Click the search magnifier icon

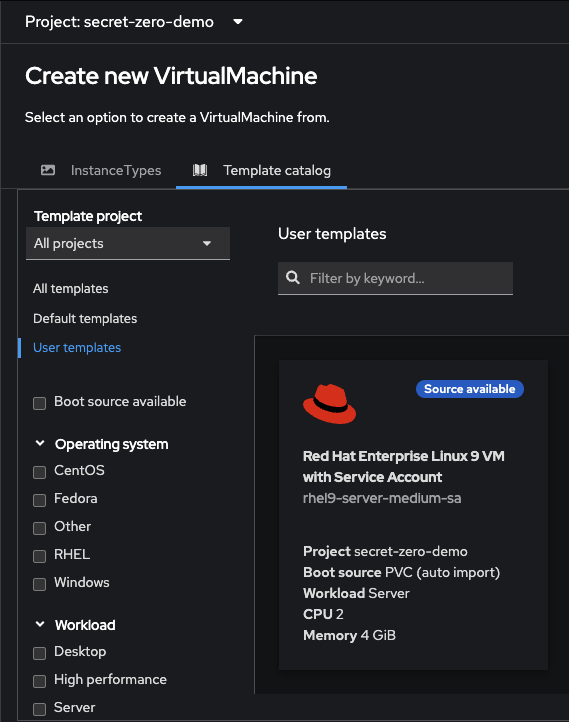(x=293, y=278)
